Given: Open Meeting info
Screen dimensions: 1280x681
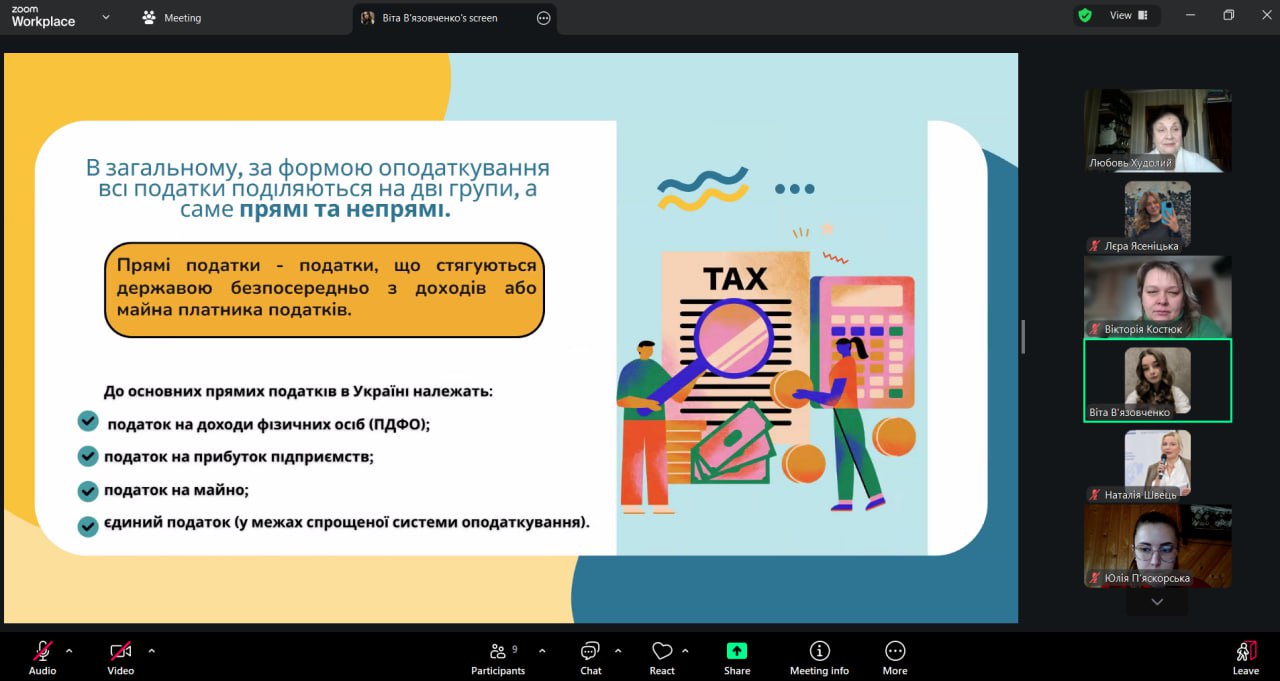Looking at the screenshot, I should (x=819, y=658).
